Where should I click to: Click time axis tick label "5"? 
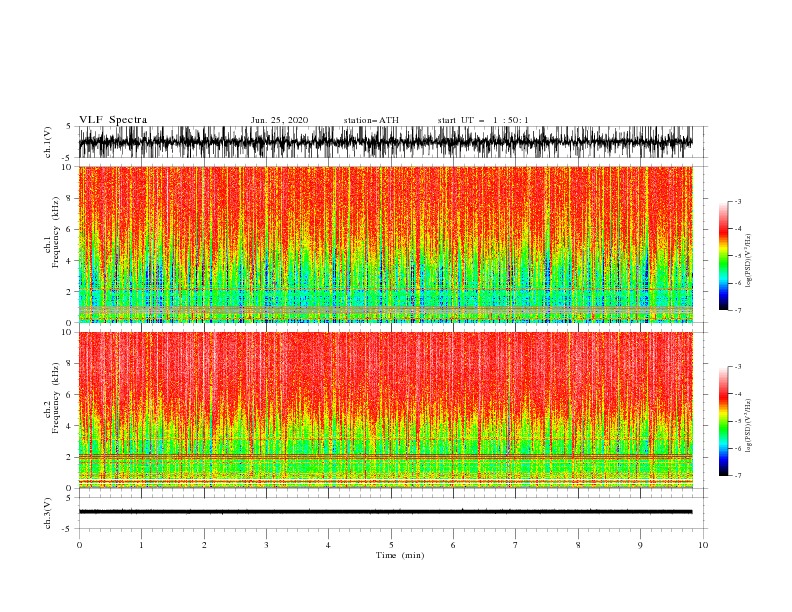(391, 545)
